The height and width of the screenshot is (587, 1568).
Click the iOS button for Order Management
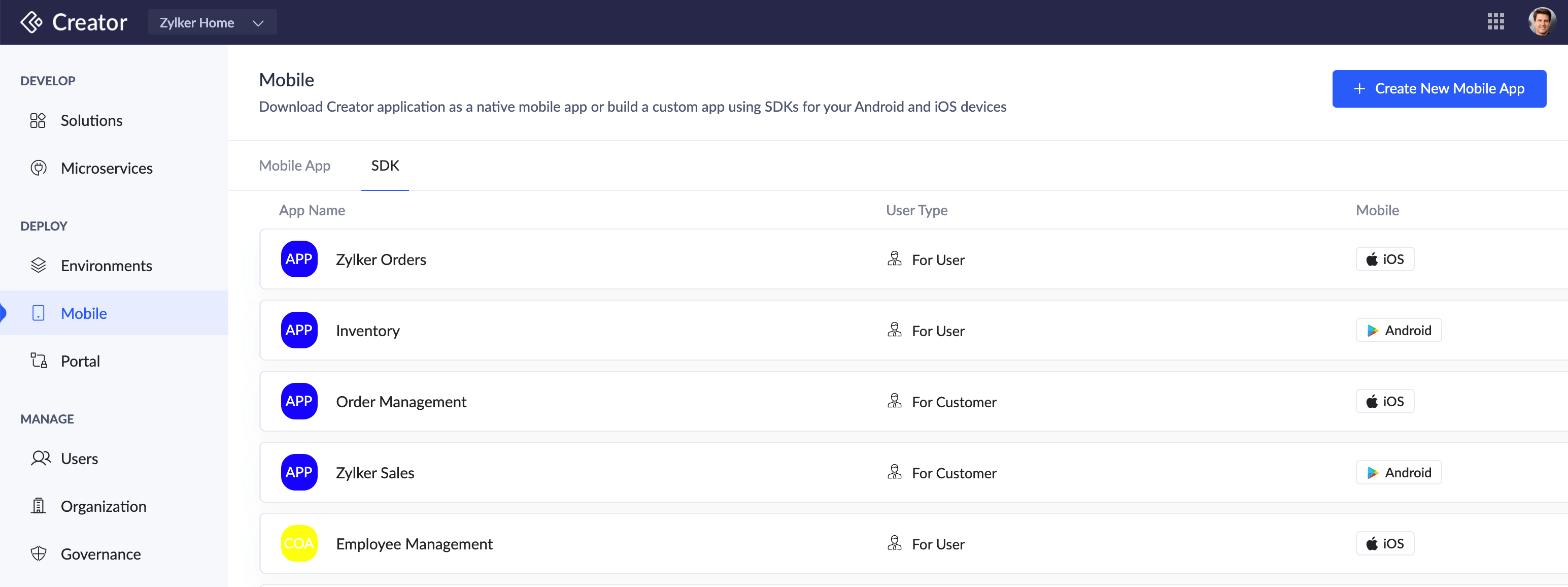pyautogui.click(x=1385, y=401)
